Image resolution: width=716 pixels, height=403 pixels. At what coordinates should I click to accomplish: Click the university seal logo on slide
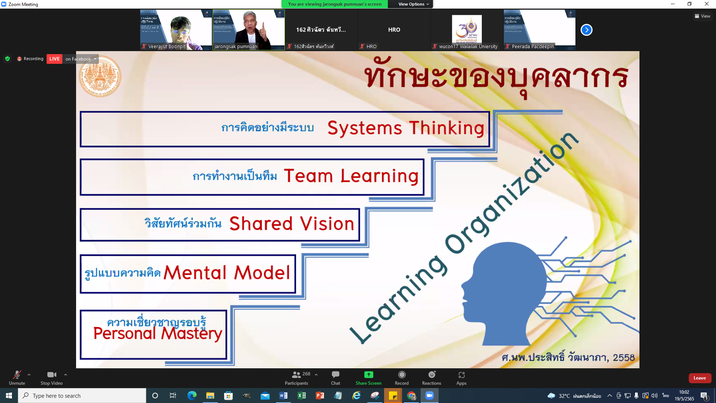(x=100, y=76)
